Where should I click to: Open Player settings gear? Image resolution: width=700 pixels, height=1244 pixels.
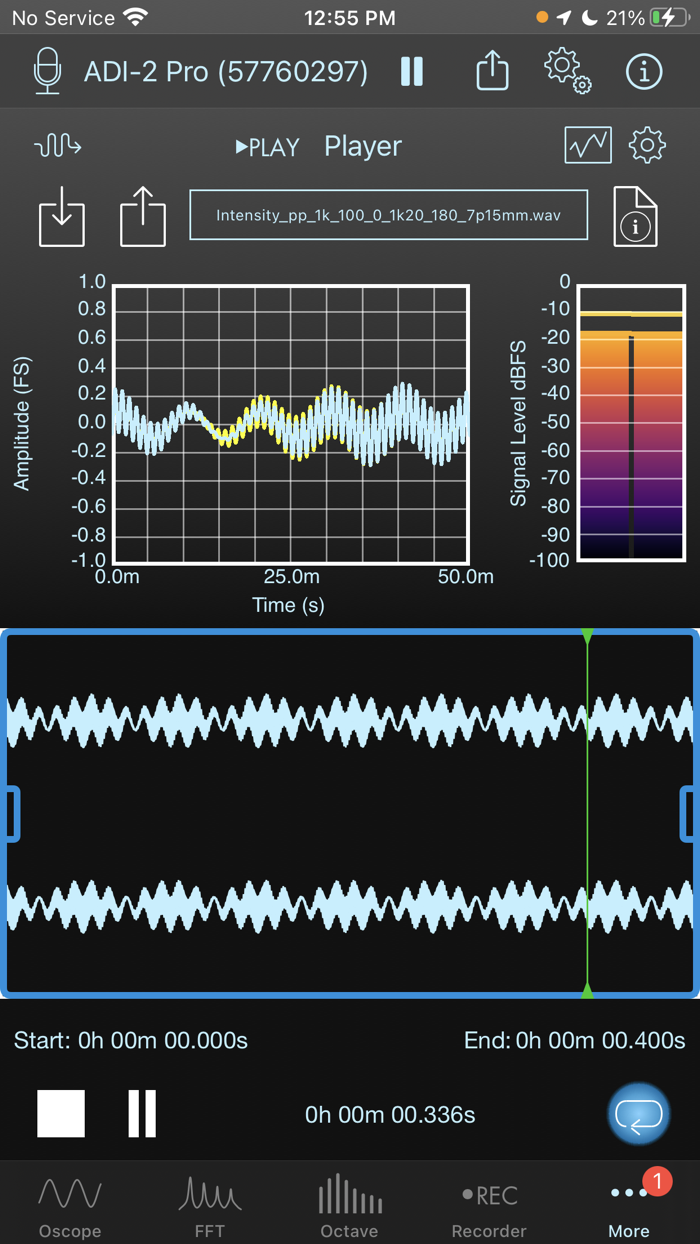point(647,146)
